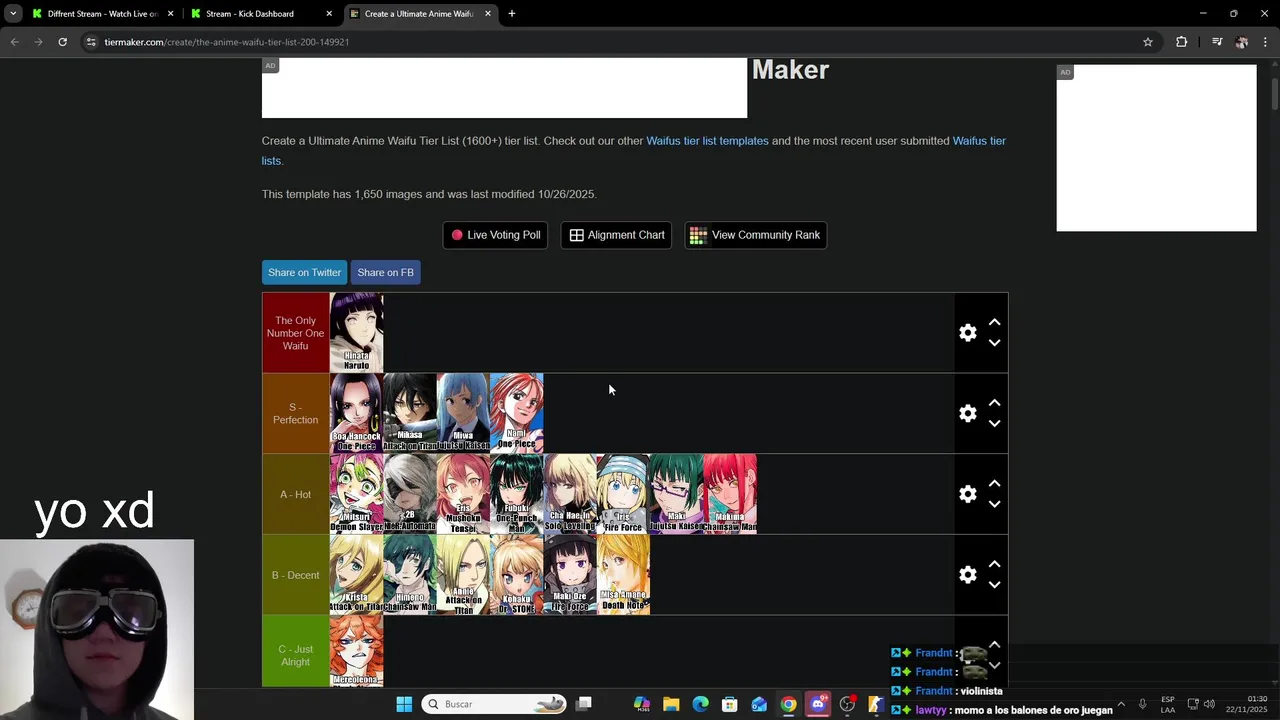Click The Only Number One Waifu label
The image size is (1280, 720).
[x=295, y=333]
